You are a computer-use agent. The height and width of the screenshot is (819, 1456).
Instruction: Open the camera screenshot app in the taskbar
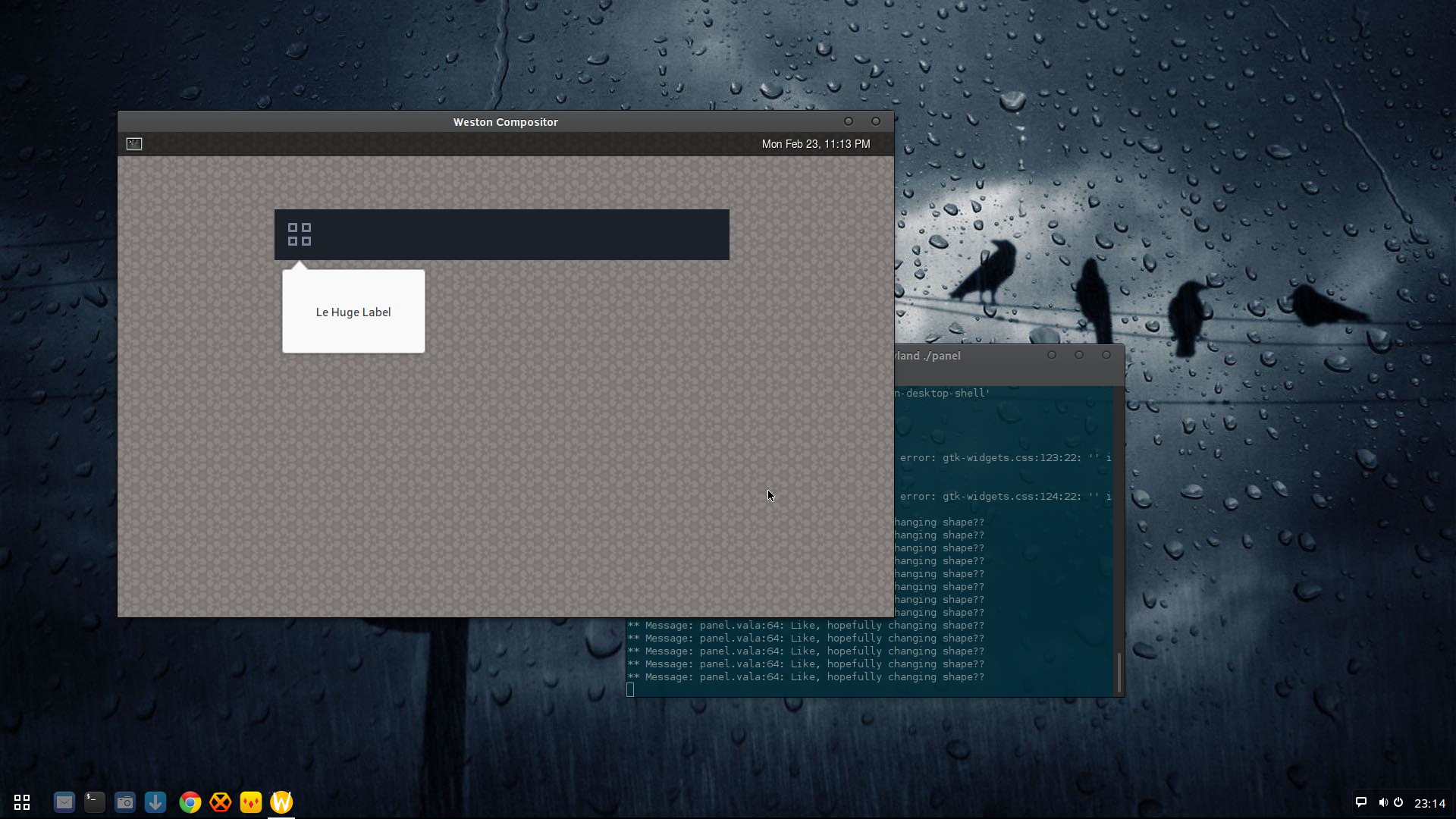point(125,802)
